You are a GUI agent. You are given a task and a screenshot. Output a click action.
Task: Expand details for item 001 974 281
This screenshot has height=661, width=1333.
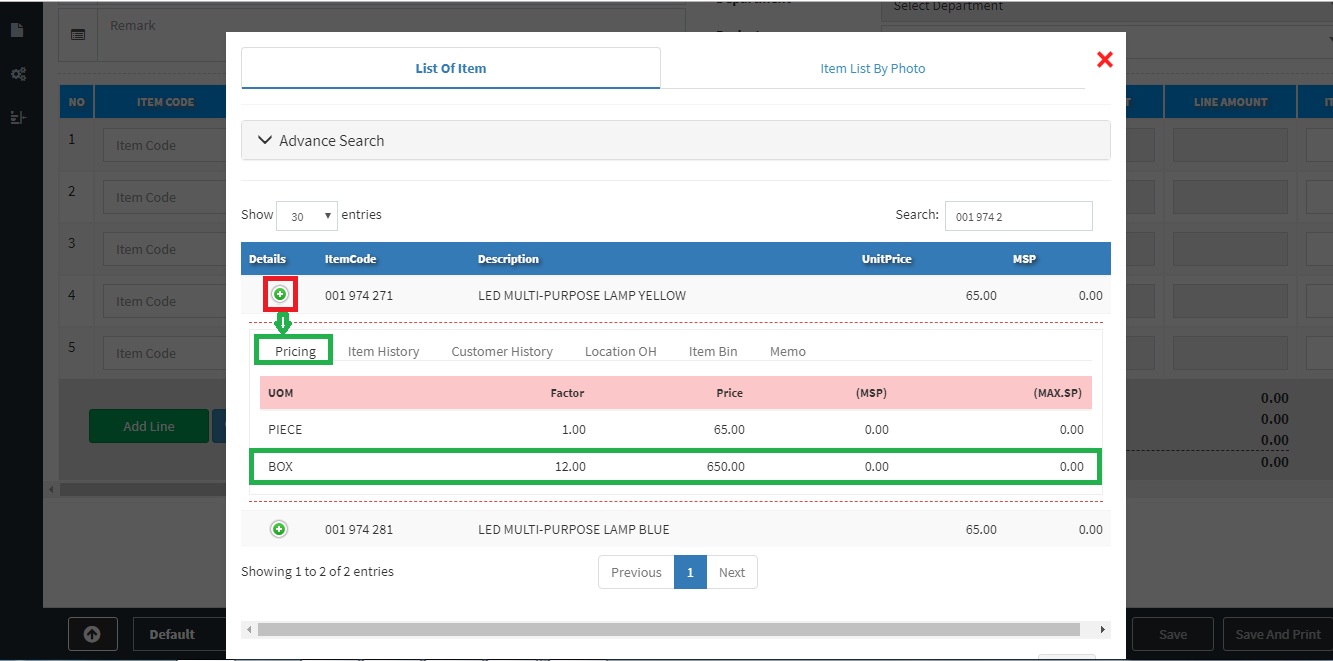279,529
